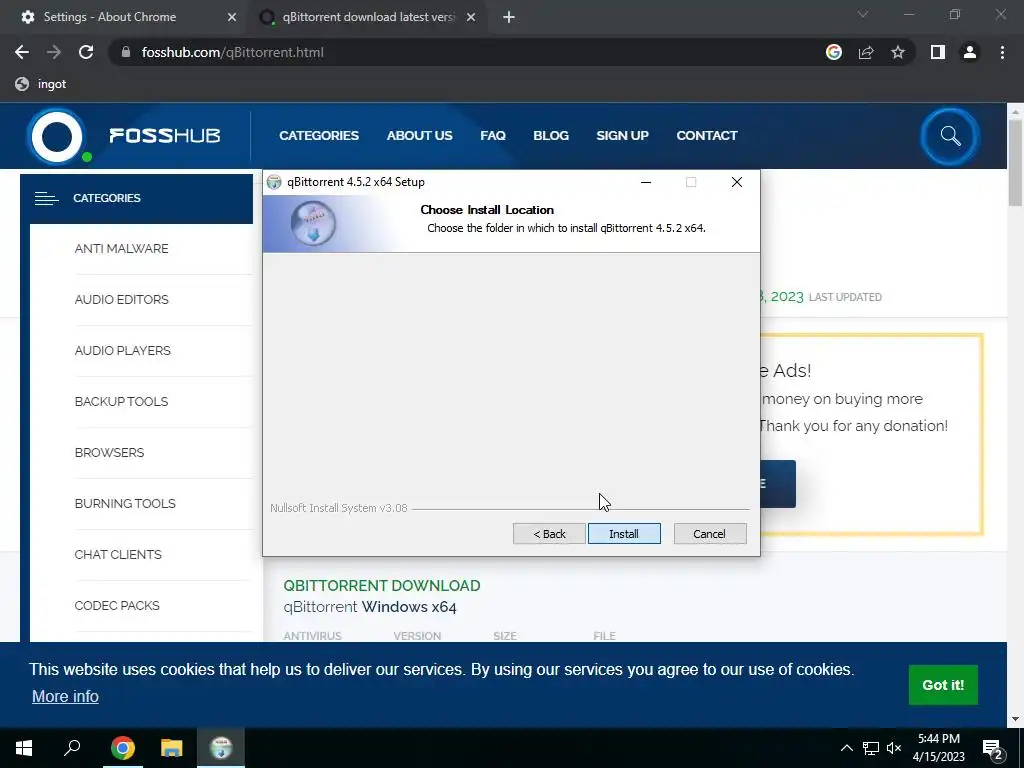Click qBittorrent installer taskbar icon
1024x768 pixels.
point(221,748)
